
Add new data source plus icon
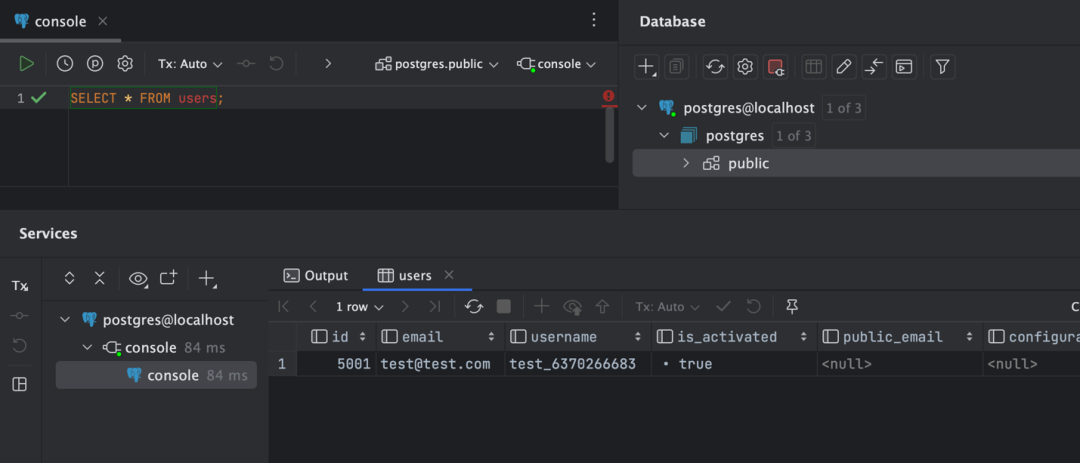(646, 67)
